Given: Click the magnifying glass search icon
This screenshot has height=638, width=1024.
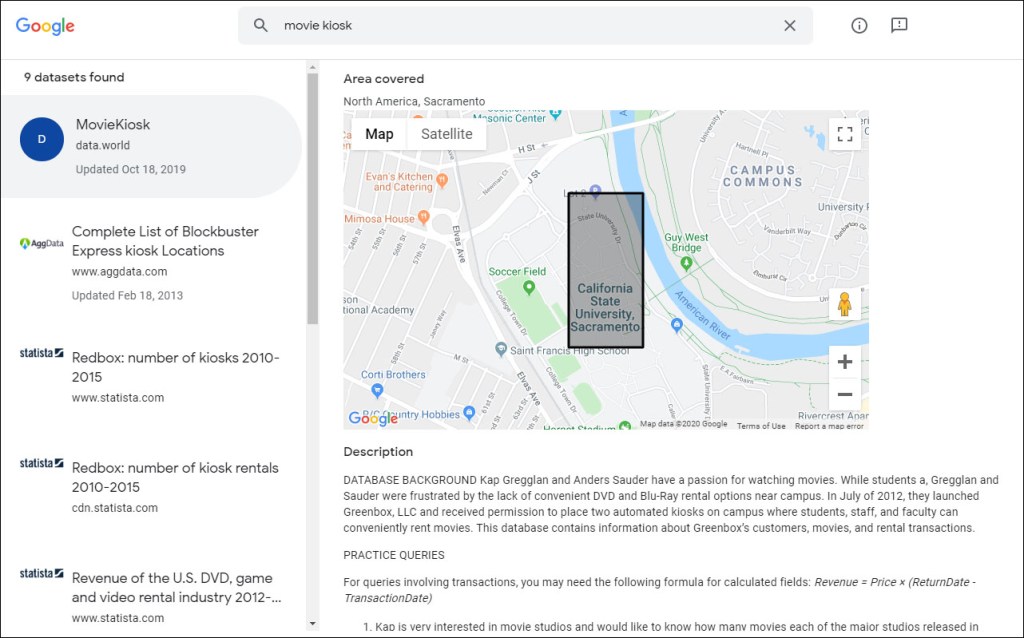Looking at the screenshot, I should tap(261, 25).
